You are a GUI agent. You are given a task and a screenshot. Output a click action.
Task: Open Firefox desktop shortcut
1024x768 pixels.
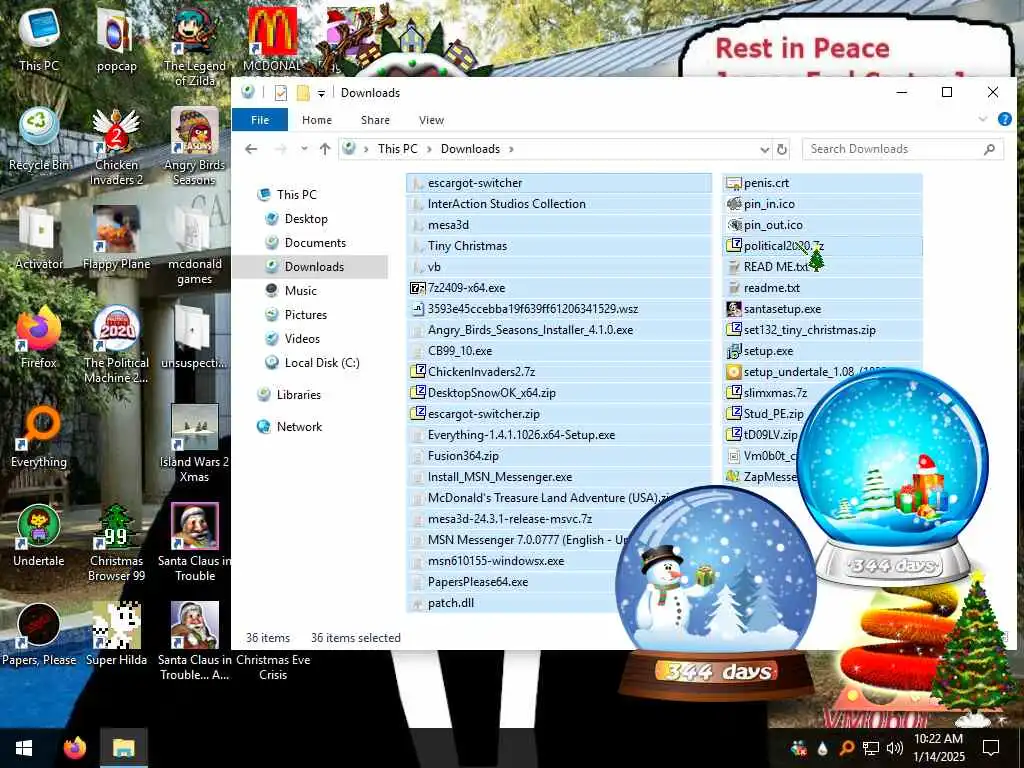click(39, 337)
